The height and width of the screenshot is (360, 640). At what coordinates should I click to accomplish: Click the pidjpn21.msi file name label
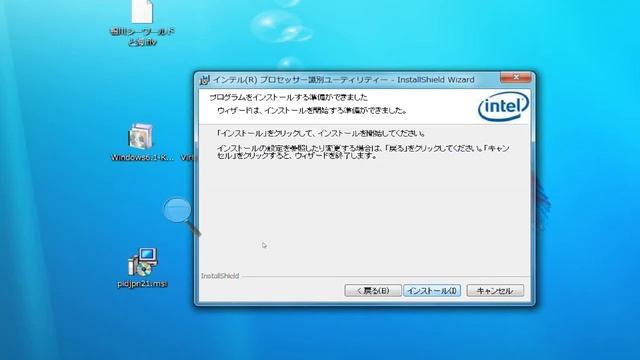point(142,283)
